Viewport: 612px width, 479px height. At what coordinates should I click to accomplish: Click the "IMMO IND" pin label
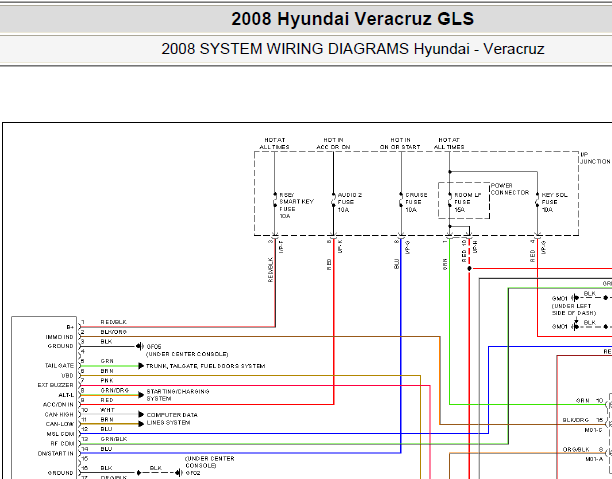tap(59, 337)
